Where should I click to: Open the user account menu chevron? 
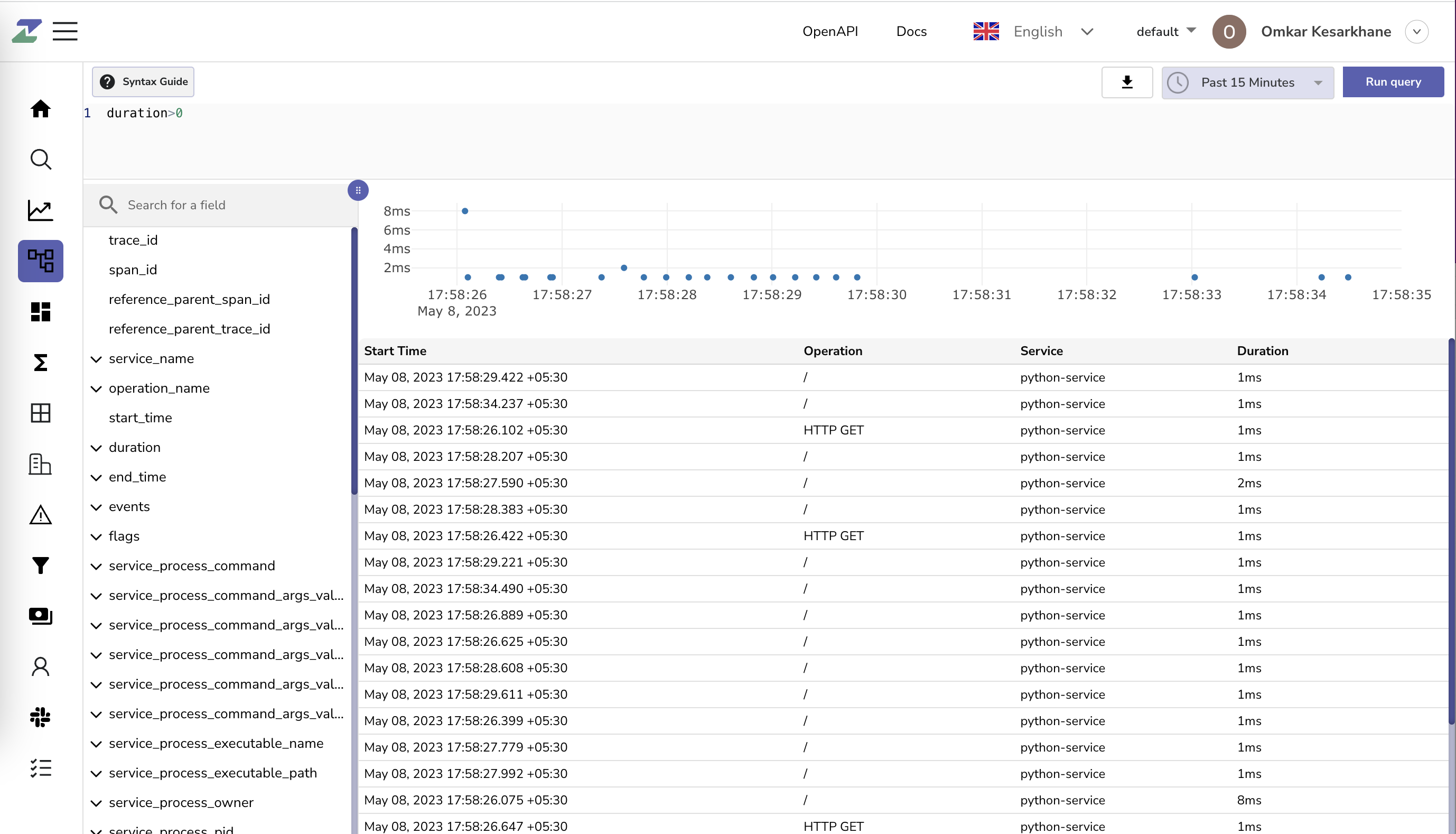coord(1416,32)
